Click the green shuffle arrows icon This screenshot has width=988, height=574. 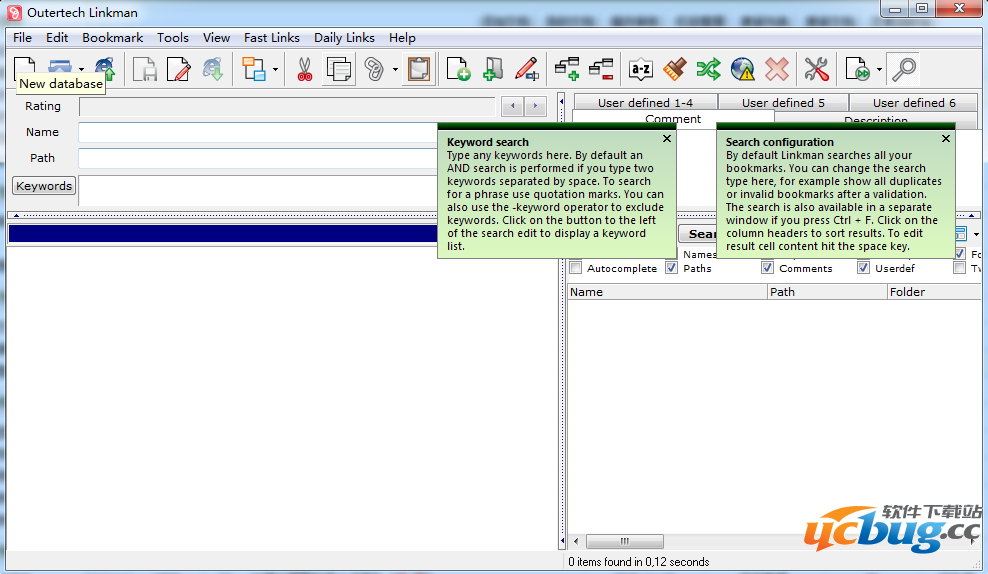[708, 69]
